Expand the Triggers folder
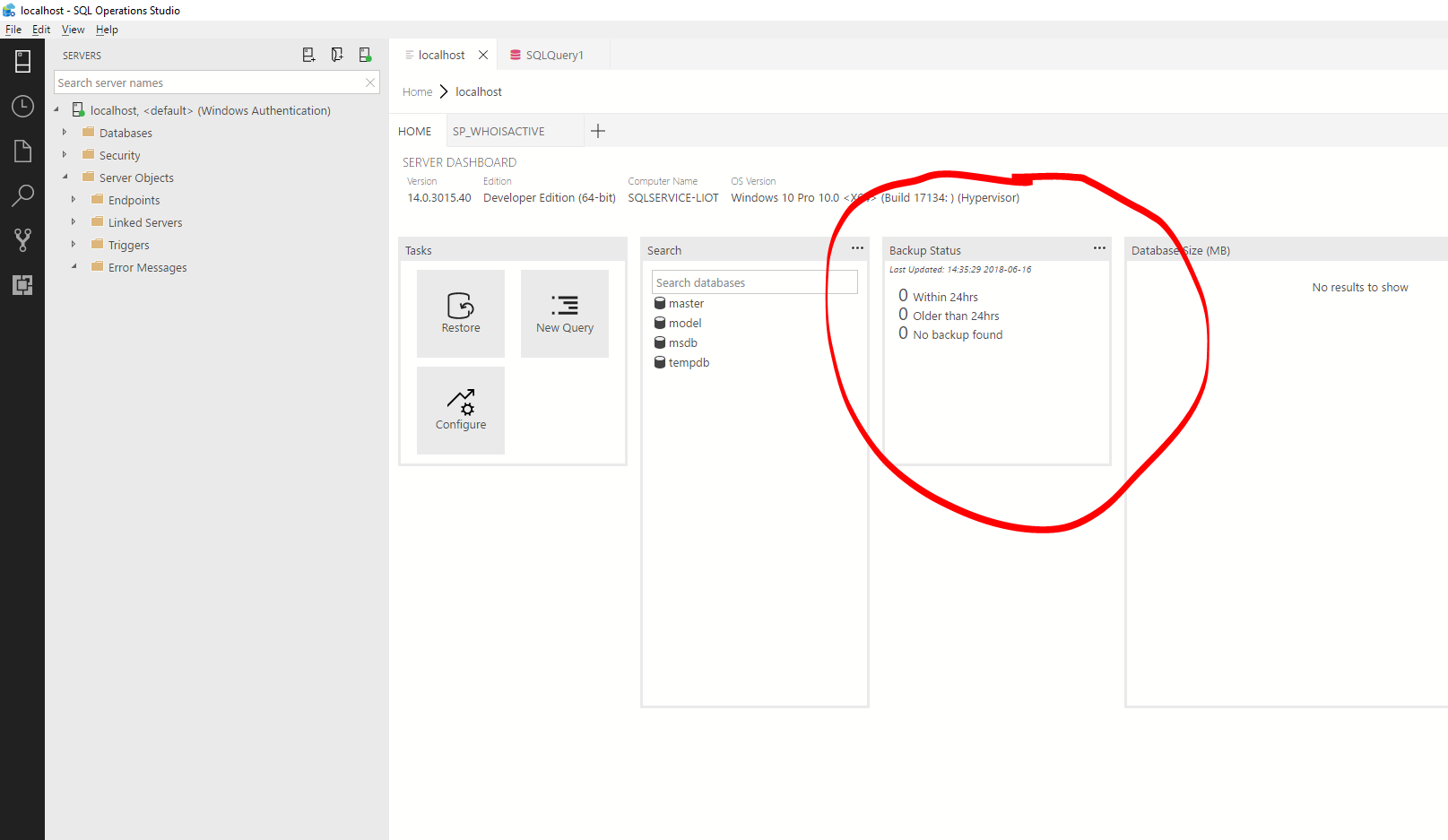The height and width of the screenshot is (840, 1448). [74, 244]
